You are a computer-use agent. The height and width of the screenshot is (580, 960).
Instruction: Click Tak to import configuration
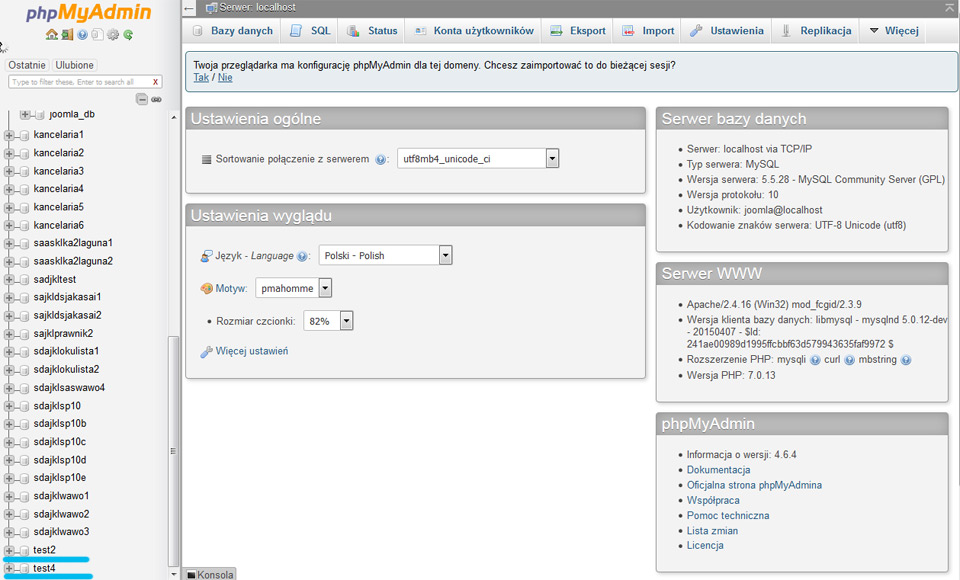[x=201, y=77]
